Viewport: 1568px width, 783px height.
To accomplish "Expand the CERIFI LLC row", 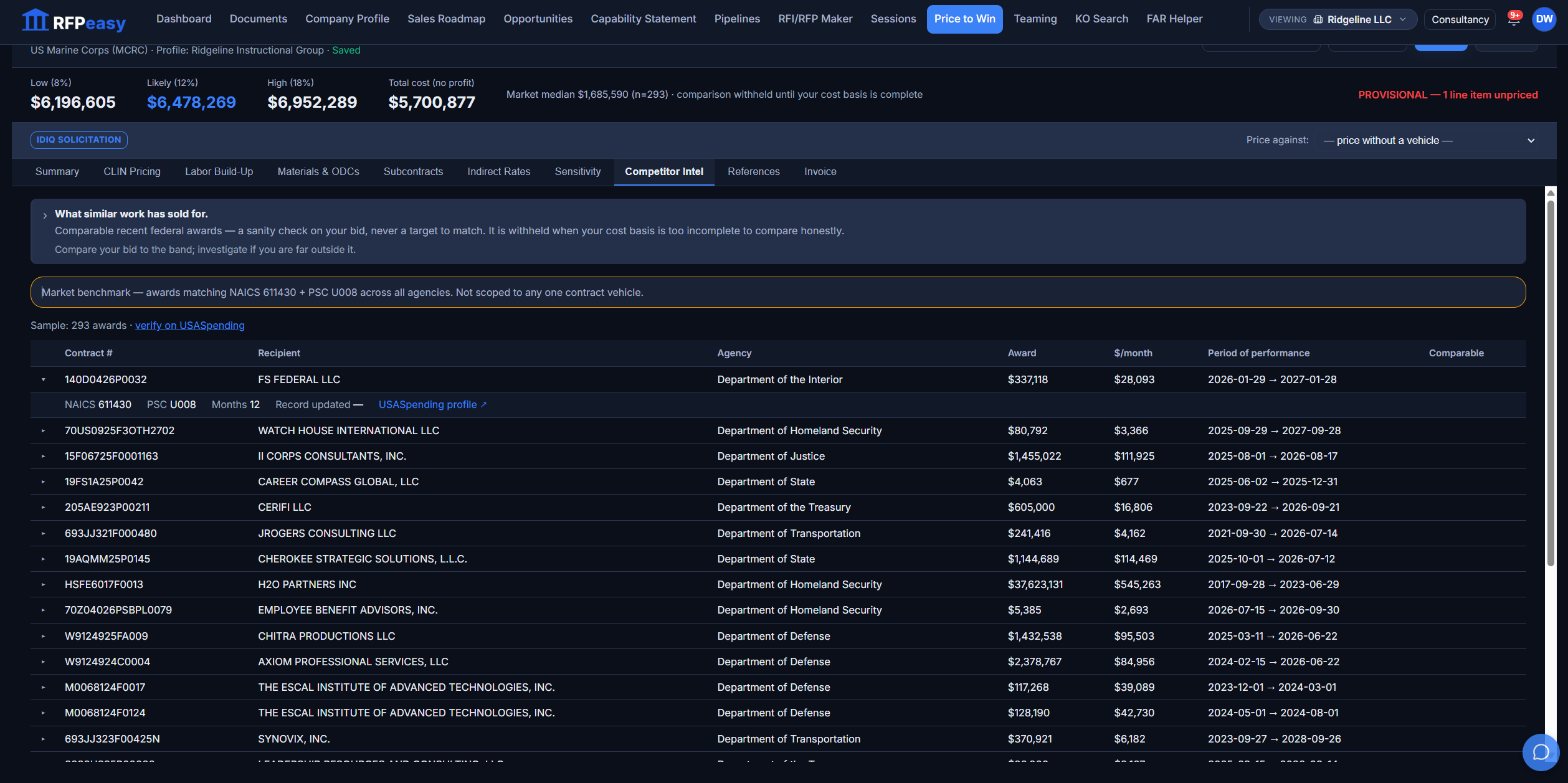I will click(44, 508).
